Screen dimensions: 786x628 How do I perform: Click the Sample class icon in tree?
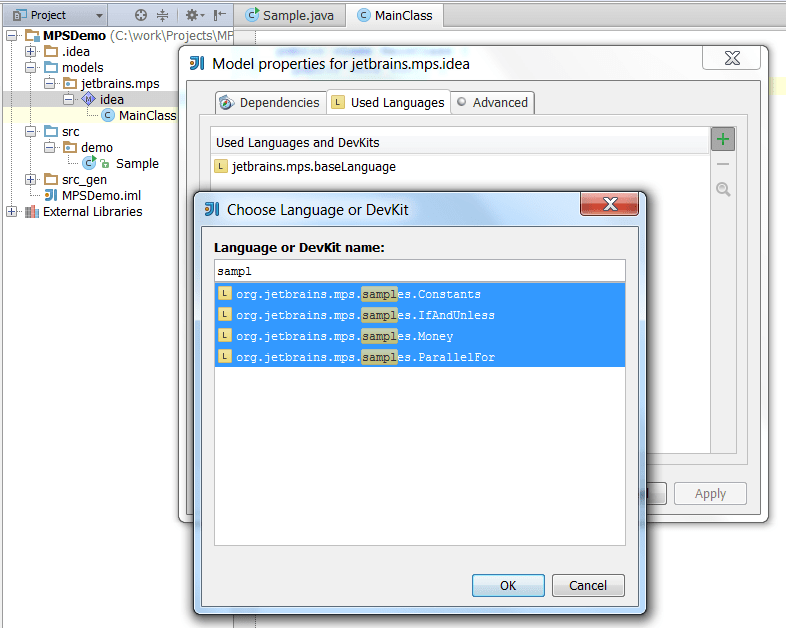pos(89,163)
